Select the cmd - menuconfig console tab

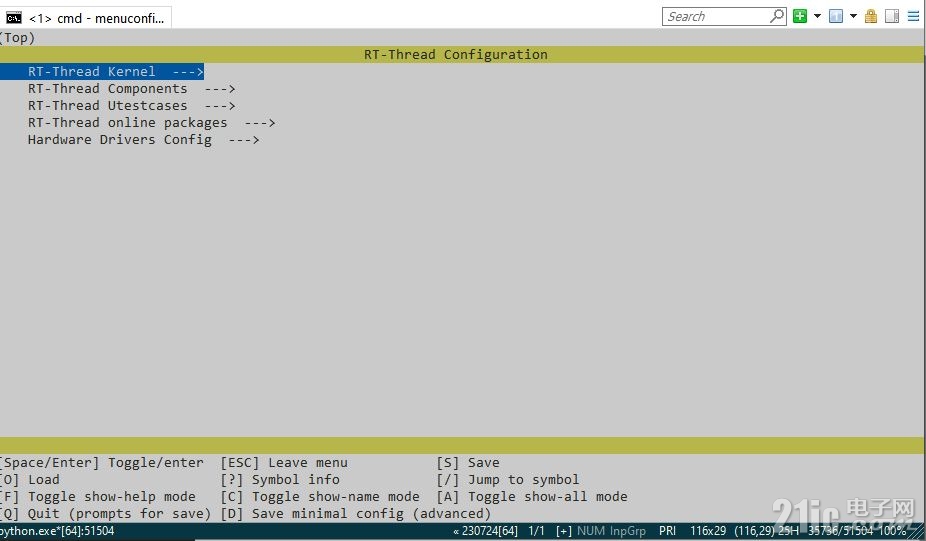coord(86,18)
